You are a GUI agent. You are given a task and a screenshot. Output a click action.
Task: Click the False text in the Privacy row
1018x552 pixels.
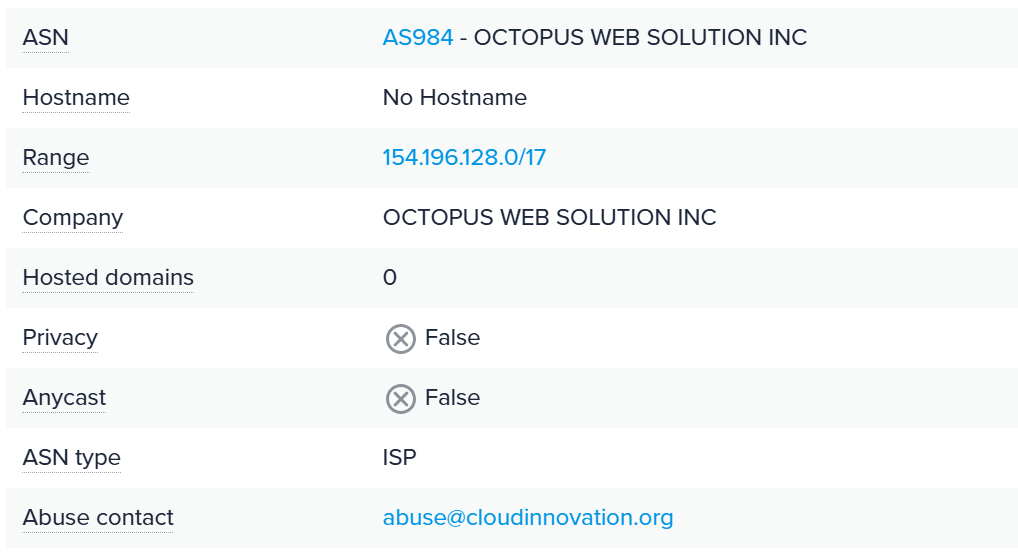point(452,338)
